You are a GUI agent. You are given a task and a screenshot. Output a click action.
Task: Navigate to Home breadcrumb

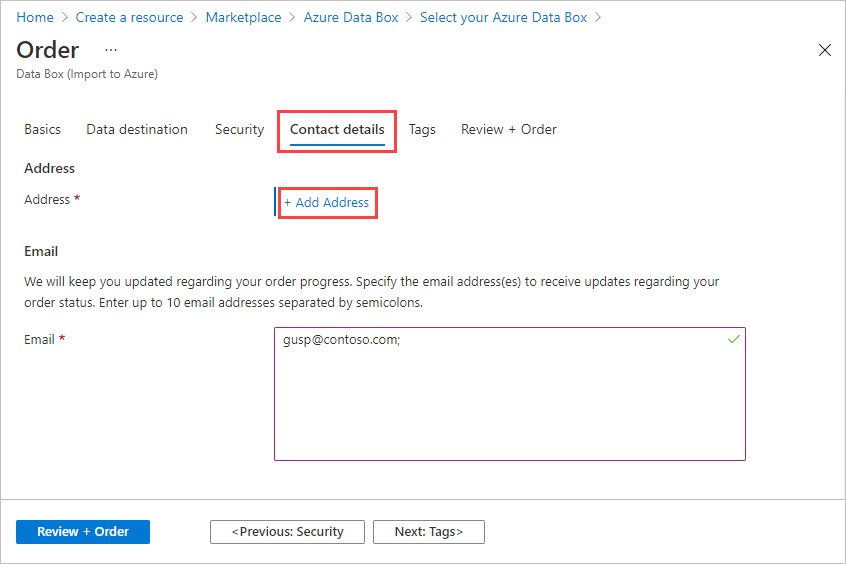pos(35,17)
